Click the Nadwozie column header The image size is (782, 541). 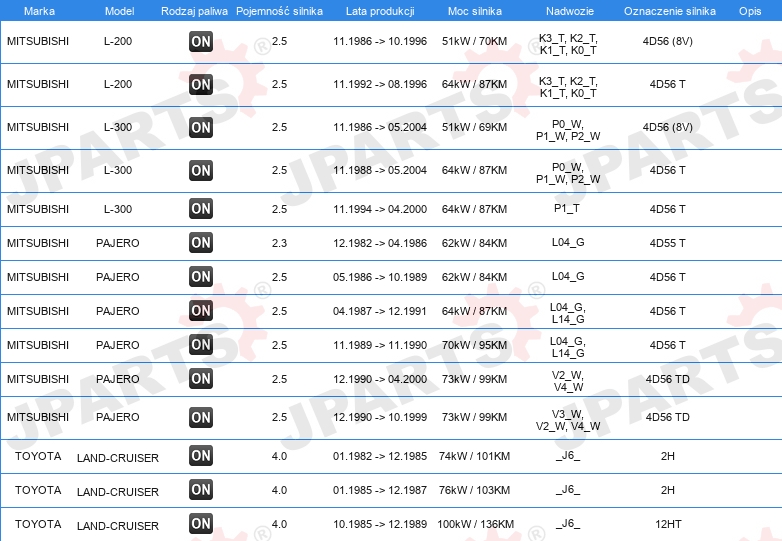(x=570, y=11)
